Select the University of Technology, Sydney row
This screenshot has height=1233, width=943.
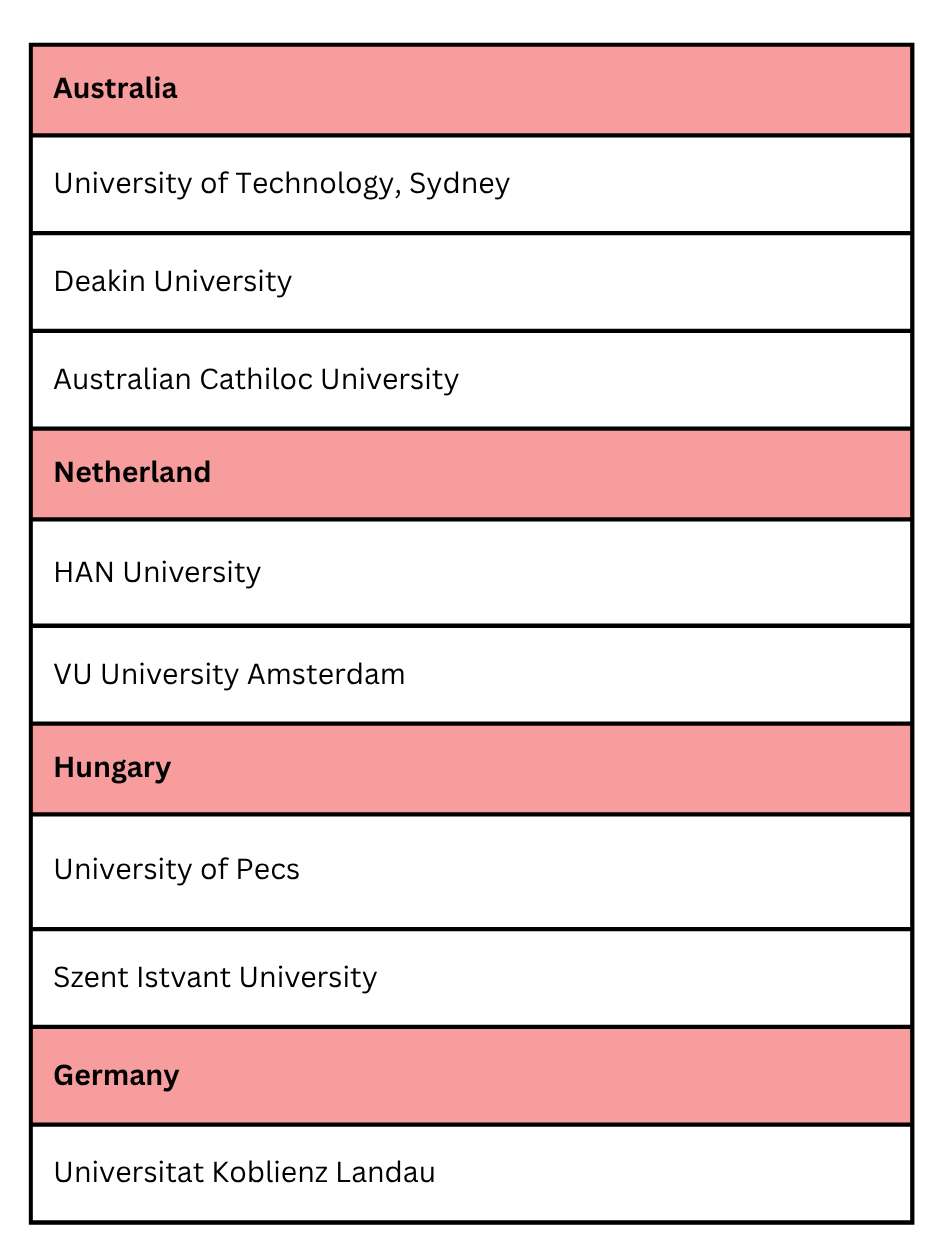[471, 184]
